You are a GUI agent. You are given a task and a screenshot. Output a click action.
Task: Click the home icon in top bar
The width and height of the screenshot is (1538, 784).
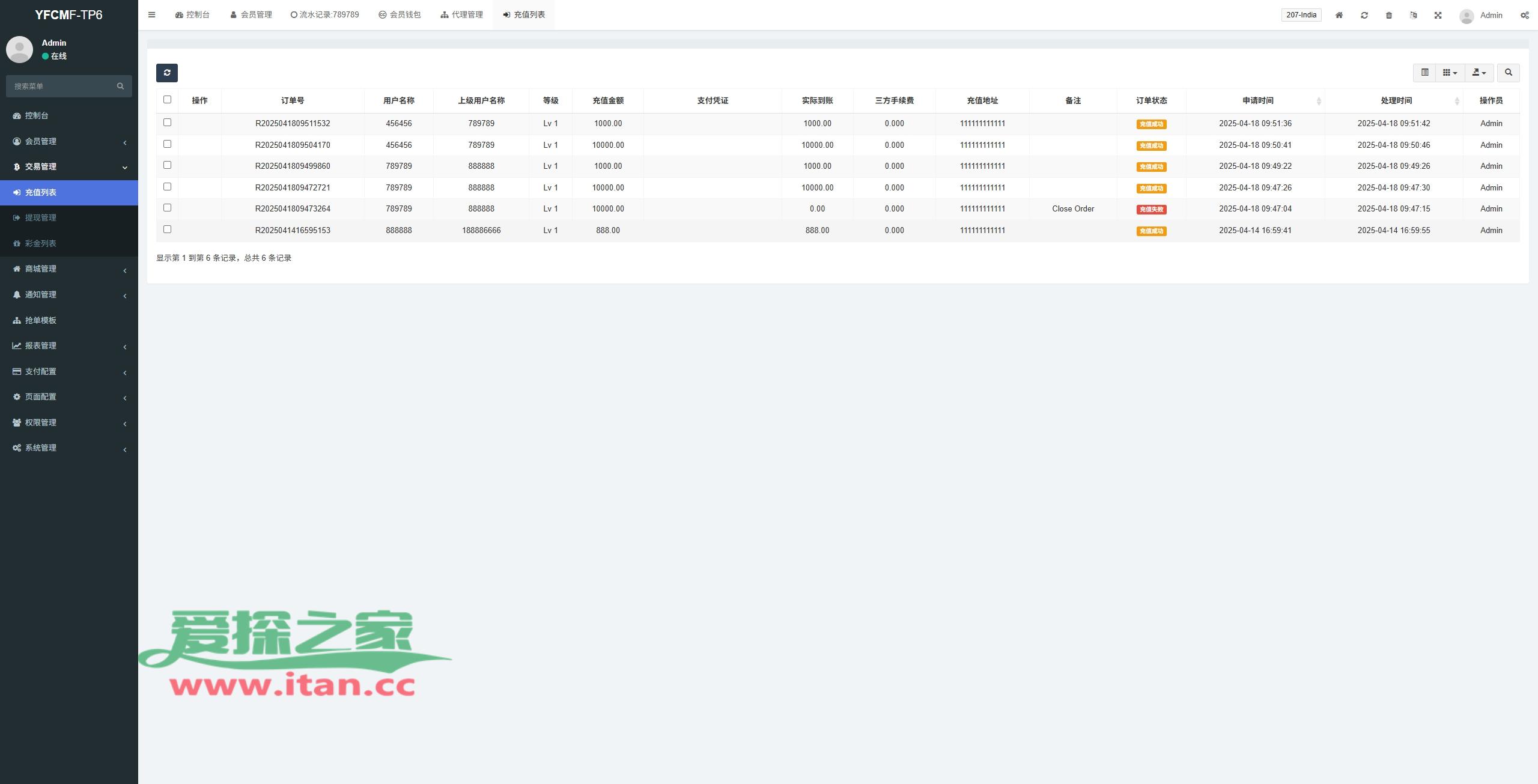pos(1339,15)
